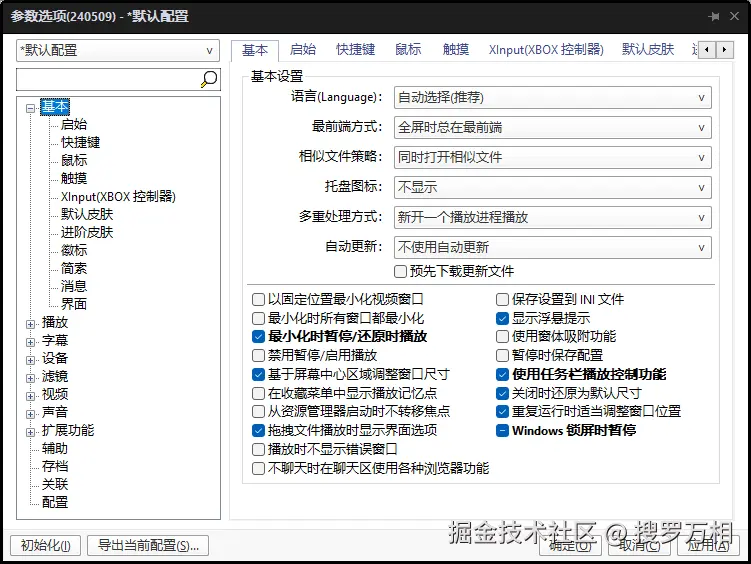The height and width of the screenshot is (564, 751).
Task: Enable 暂停时保存配置 checkbox
Action: pos(502,356)
